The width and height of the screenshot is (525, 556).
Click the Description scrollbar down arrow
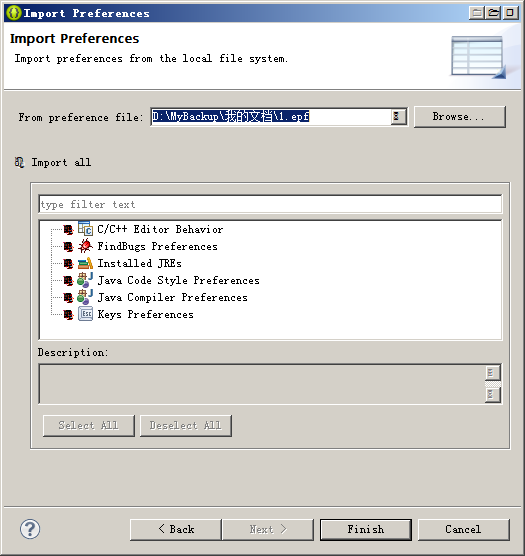492,394
